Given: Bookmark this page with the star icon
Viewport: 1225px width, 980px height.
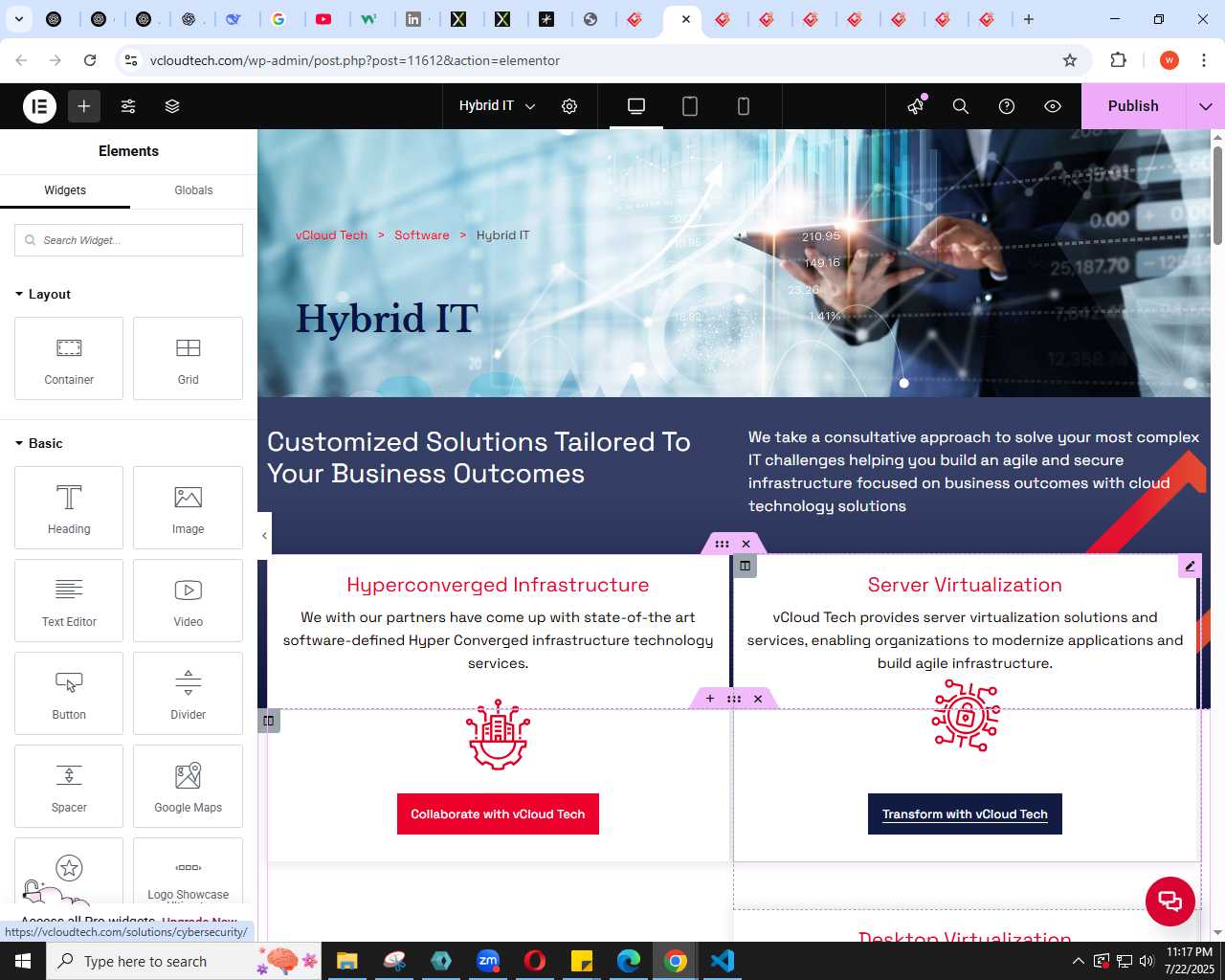Looking at the screenshot, I should [1070, 60].
